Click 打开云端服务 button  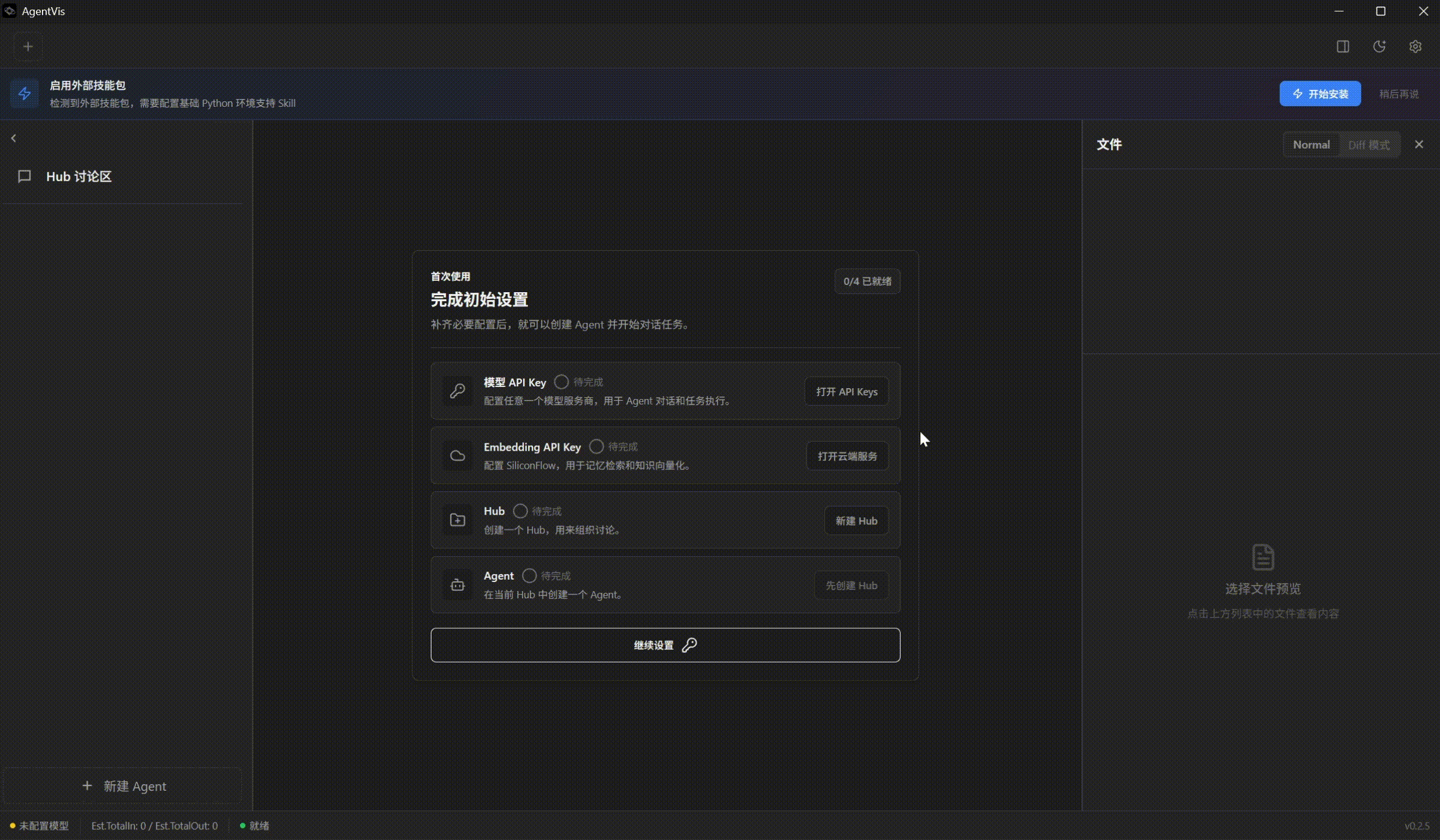[847, 456]
